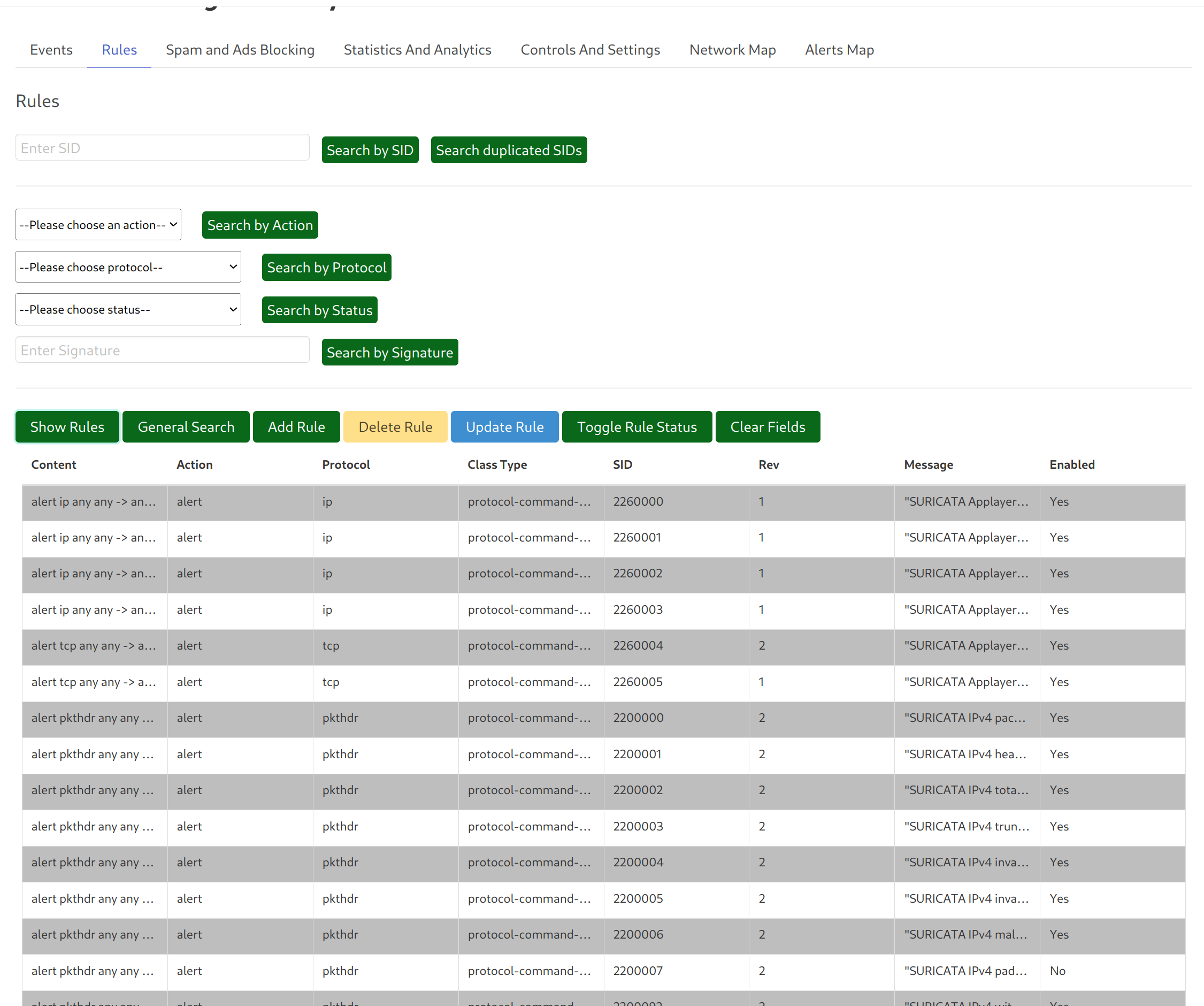Select disabled rule row SID 2200007
Viewport: 1204px width, 1006px height.
pyautogui.click(x=638, y=971)
